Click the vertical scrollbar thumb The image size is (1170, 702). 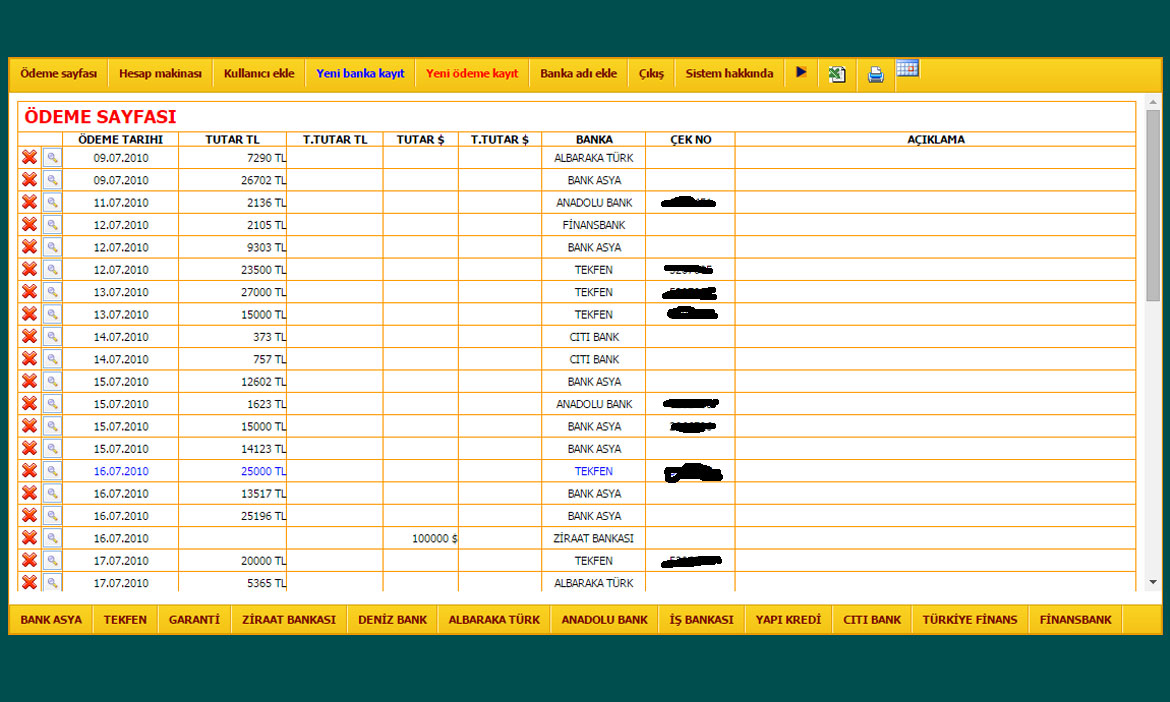click(x=1153, y=205)
